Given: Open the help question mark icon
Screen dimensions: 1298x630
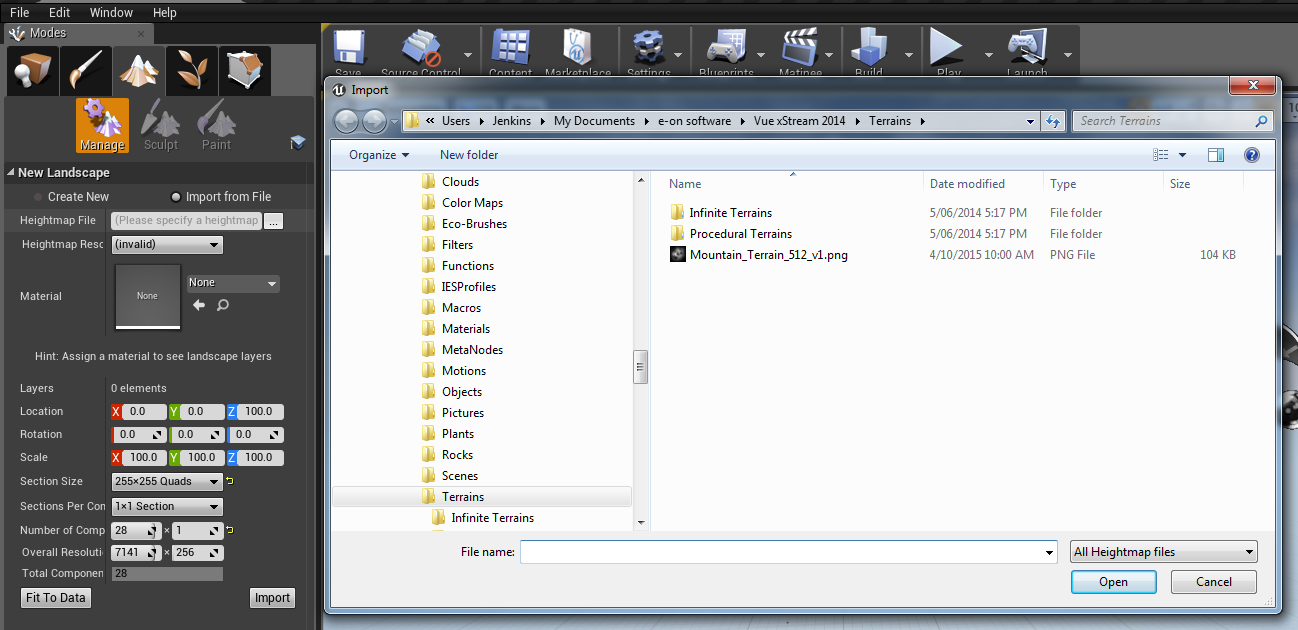Looking at the screenshot, I should [1251, 155].
